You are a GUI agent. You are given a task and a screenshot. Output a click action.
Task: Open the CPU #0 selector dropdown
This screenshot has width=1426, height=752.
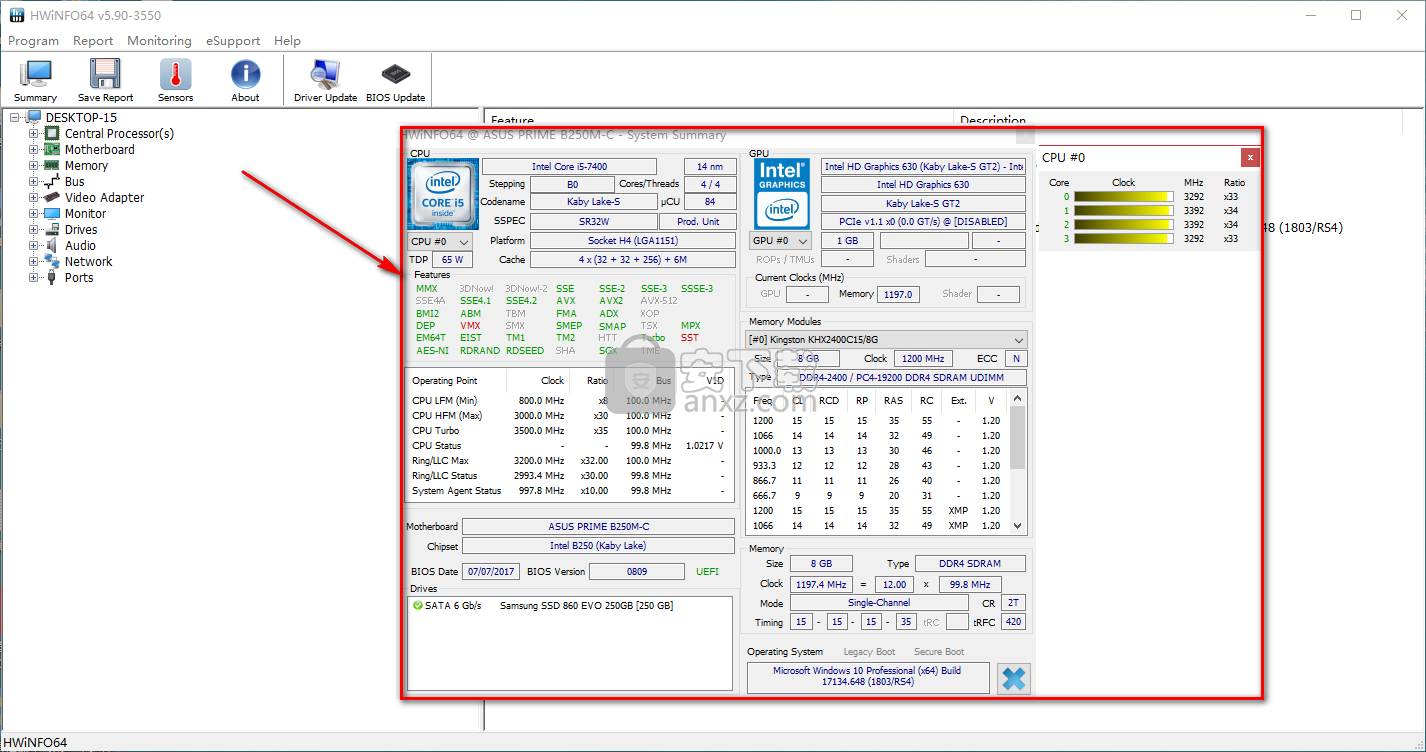pos(440,241)
